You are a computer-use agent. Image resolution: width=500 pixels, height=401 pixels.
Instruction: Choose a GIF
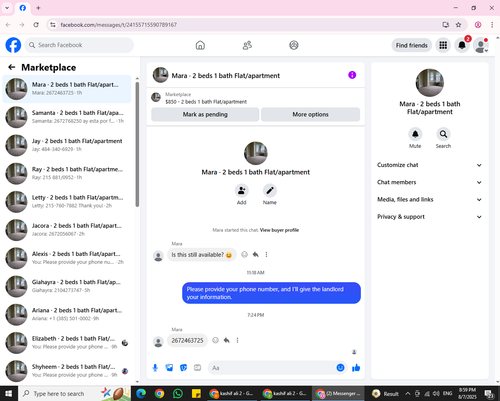click(x=197, y=368)
